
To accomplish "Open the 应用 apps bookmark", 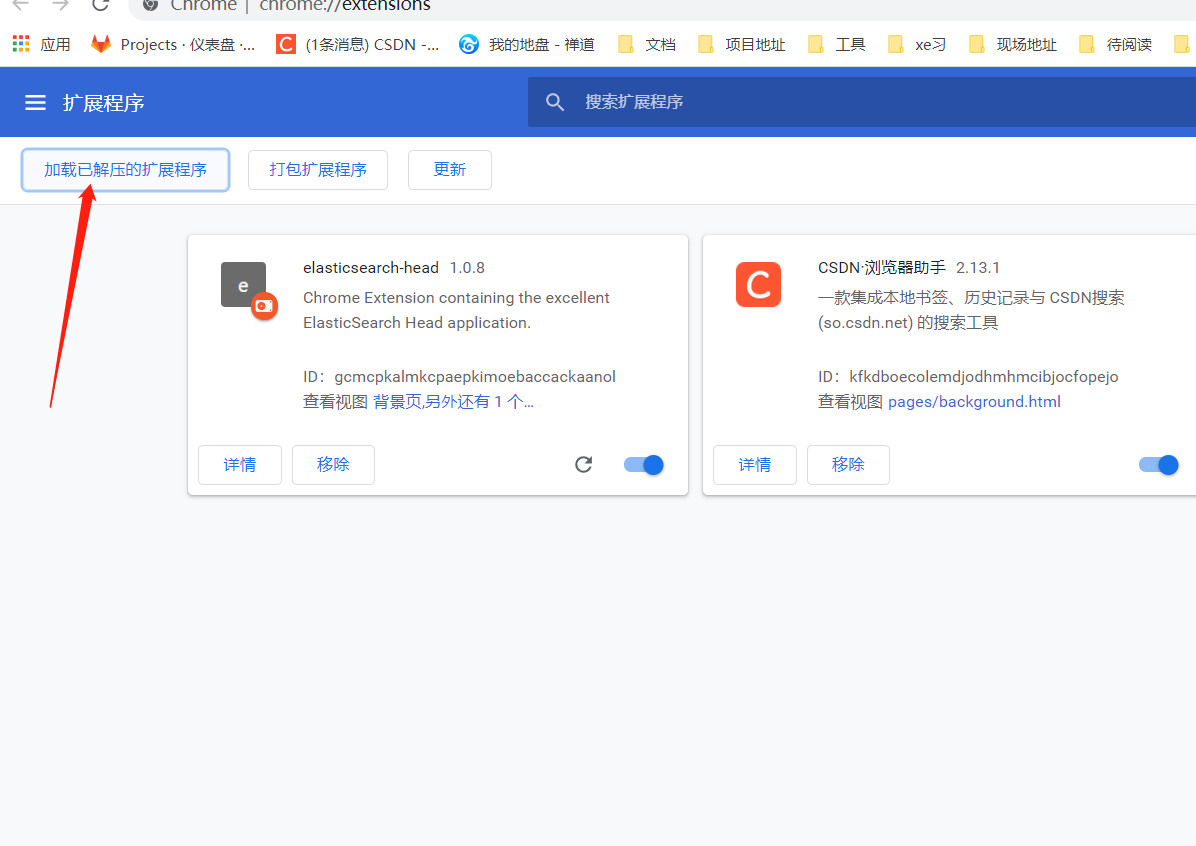I will [x=41, y=44].
